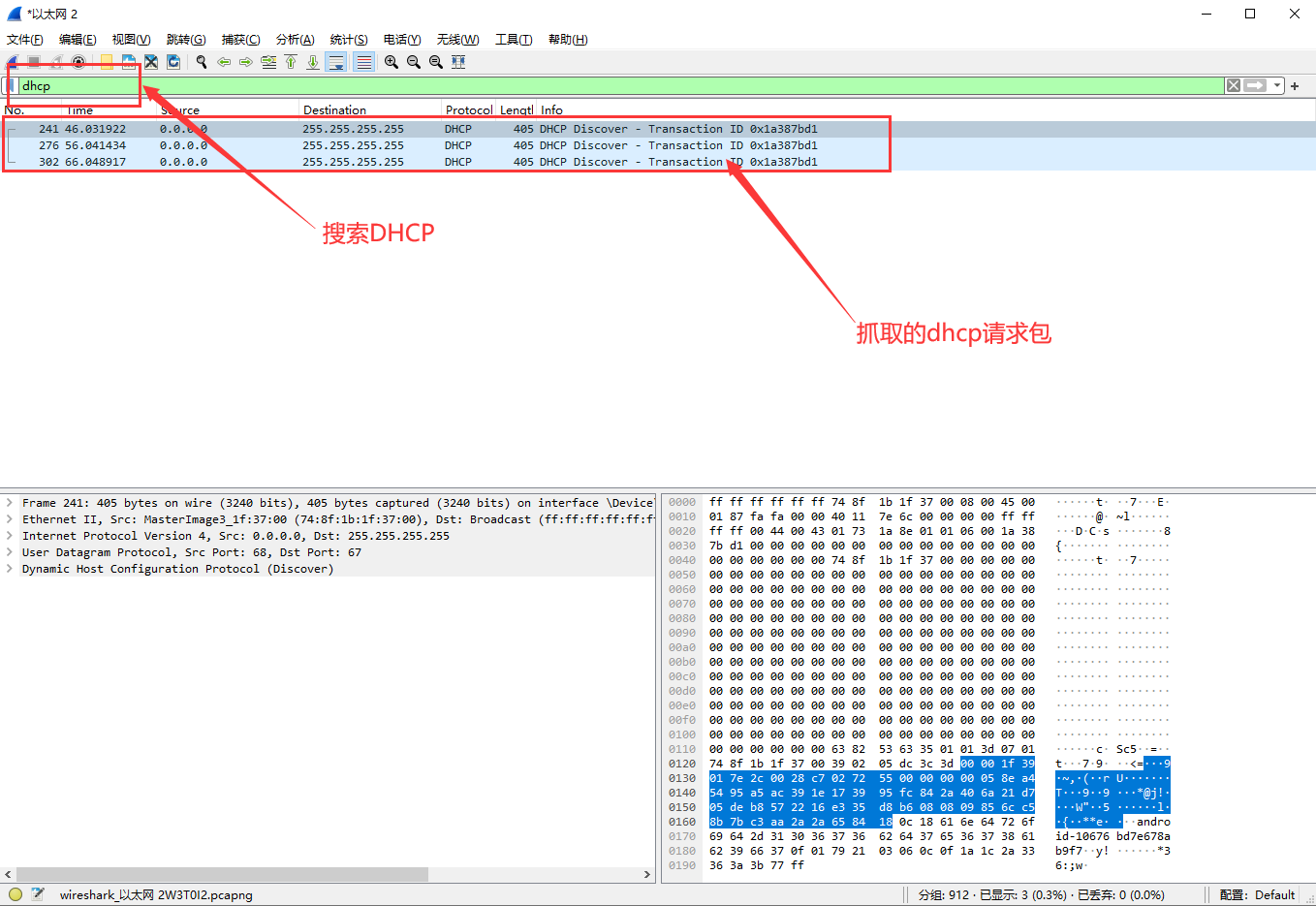Viewport: 1316px width, 906px height.
Task: Reset text to normal size icon
Action: 436,62
